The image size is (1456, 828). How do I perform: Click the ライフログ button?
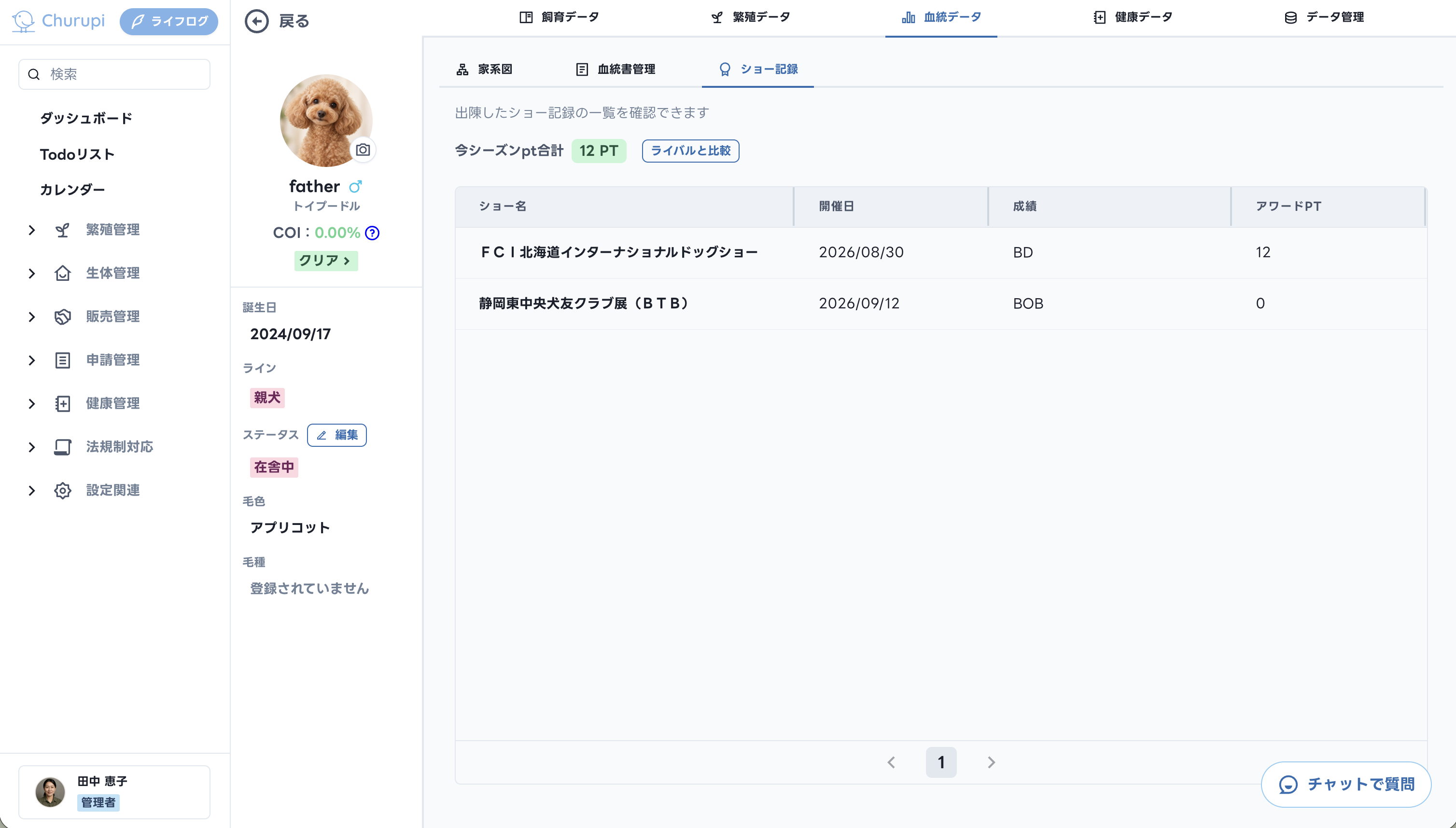point(168,21)
